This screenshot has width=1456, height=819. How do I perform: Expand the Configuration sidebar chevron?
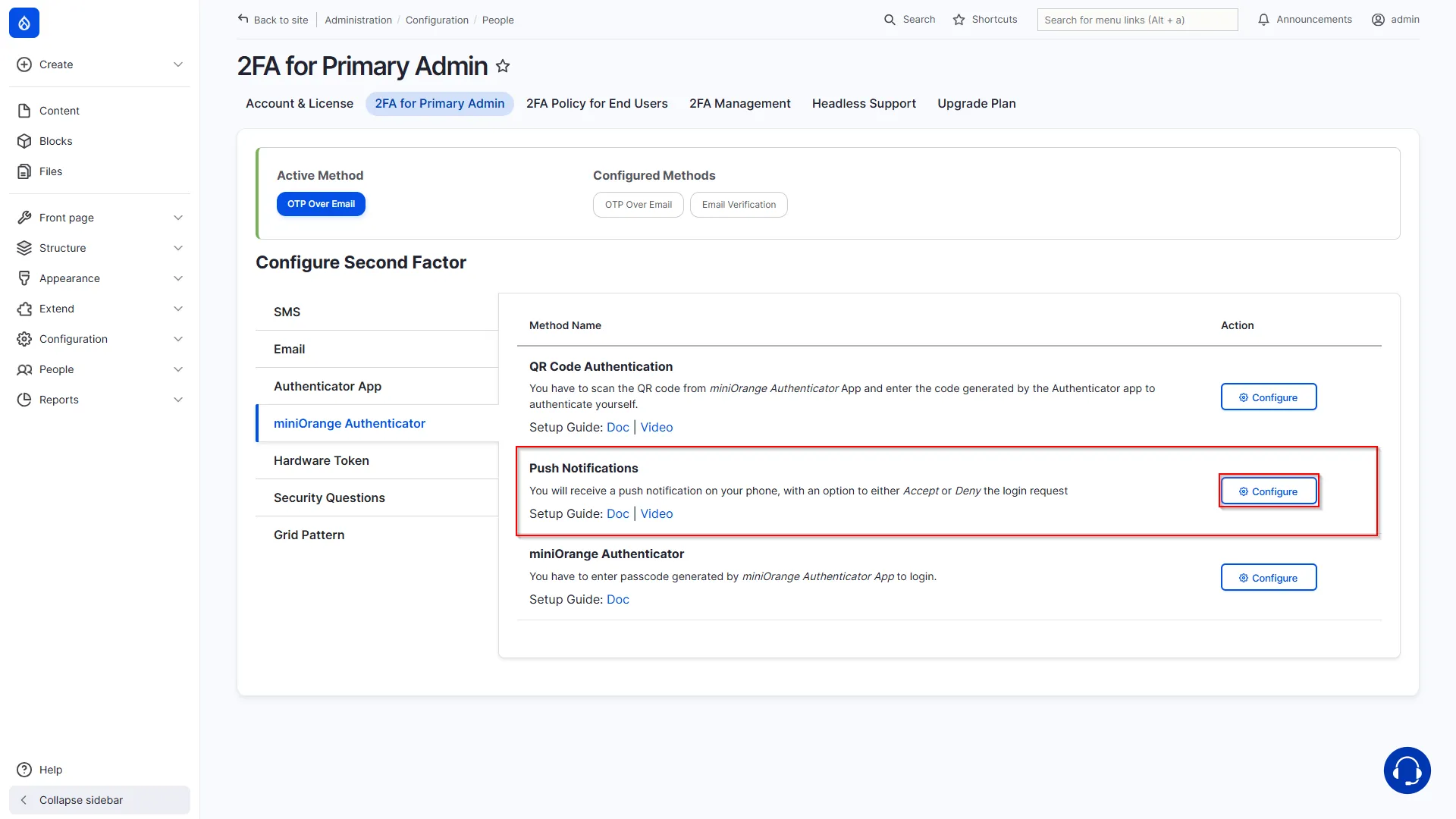click(178, 339)
